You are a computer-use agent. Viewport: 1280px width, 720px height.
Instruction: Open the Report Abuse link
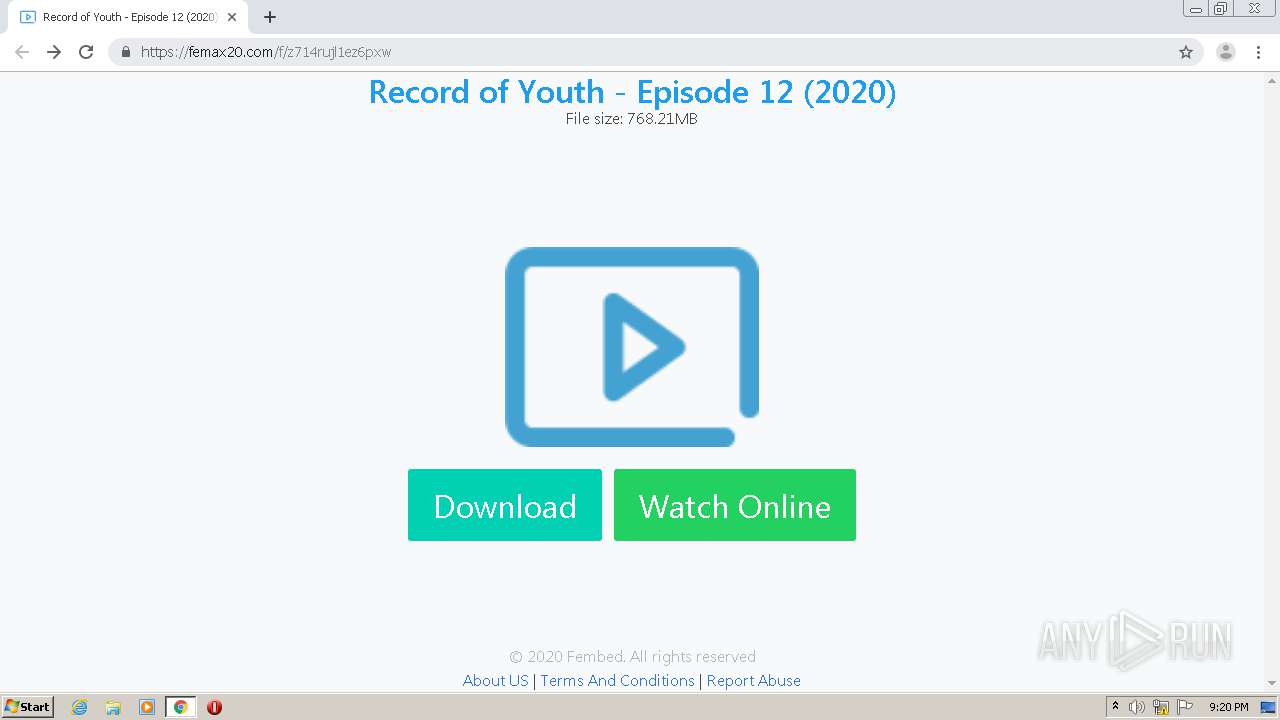[753, 680]
